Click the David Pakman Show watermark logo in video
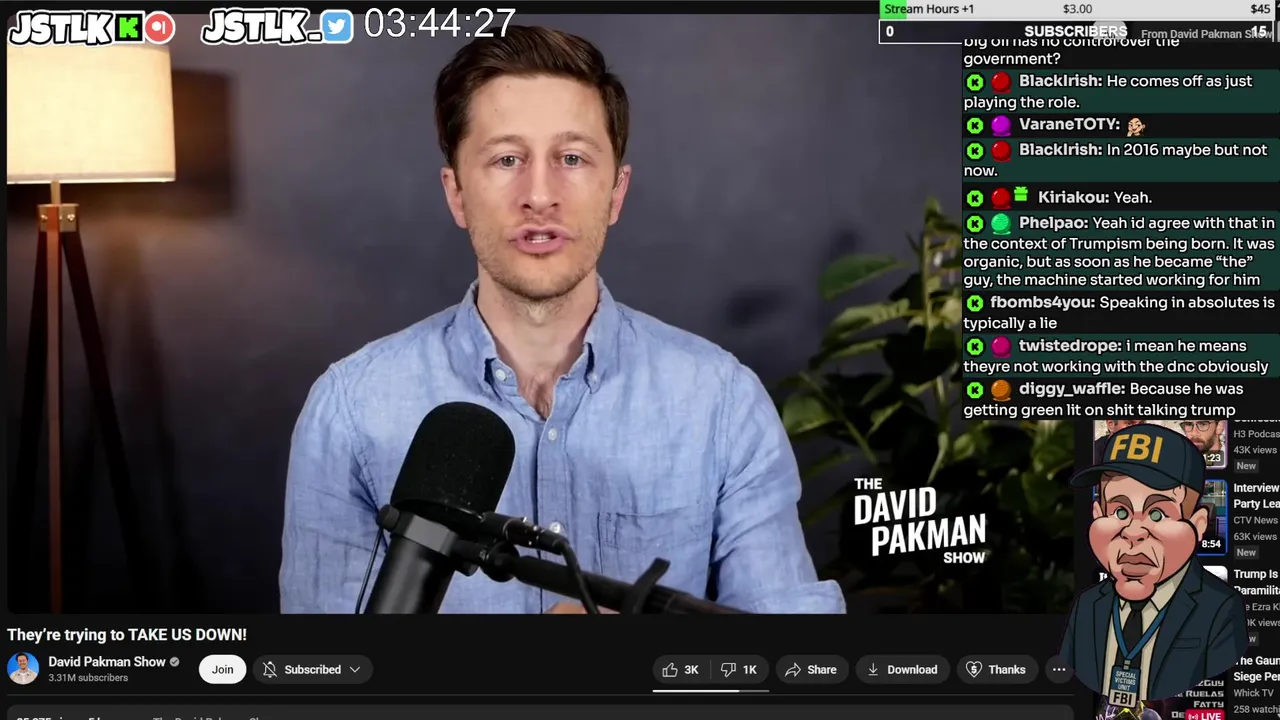Viewport: 1280px width, 720px height. [920, 521]
